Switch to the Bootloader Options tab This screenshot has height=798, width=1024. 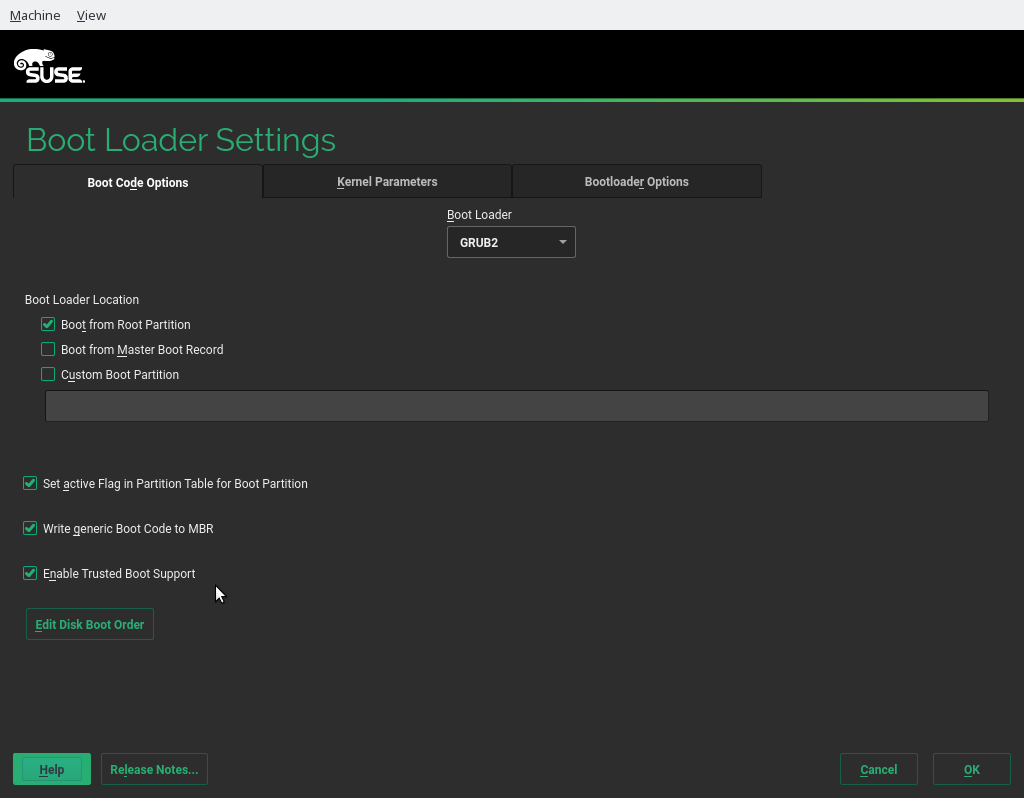coord(637,182)
